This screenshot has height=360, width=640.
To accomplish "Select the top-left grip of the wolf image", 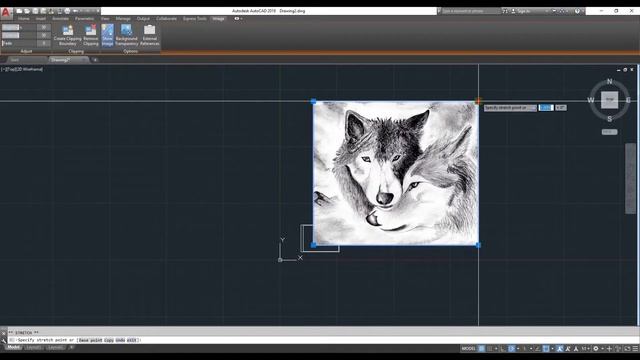I will pyautogui.click(x=313, y=101).
